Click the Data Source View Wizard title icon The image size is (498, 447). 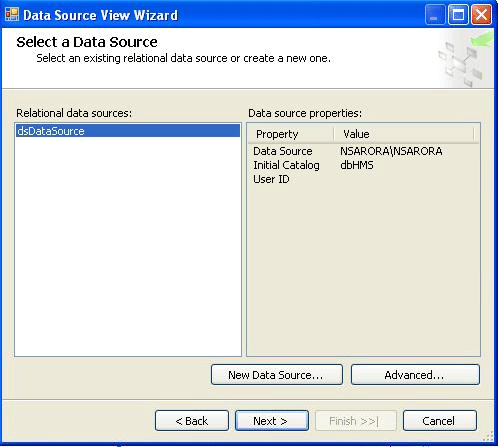point(12,15)
